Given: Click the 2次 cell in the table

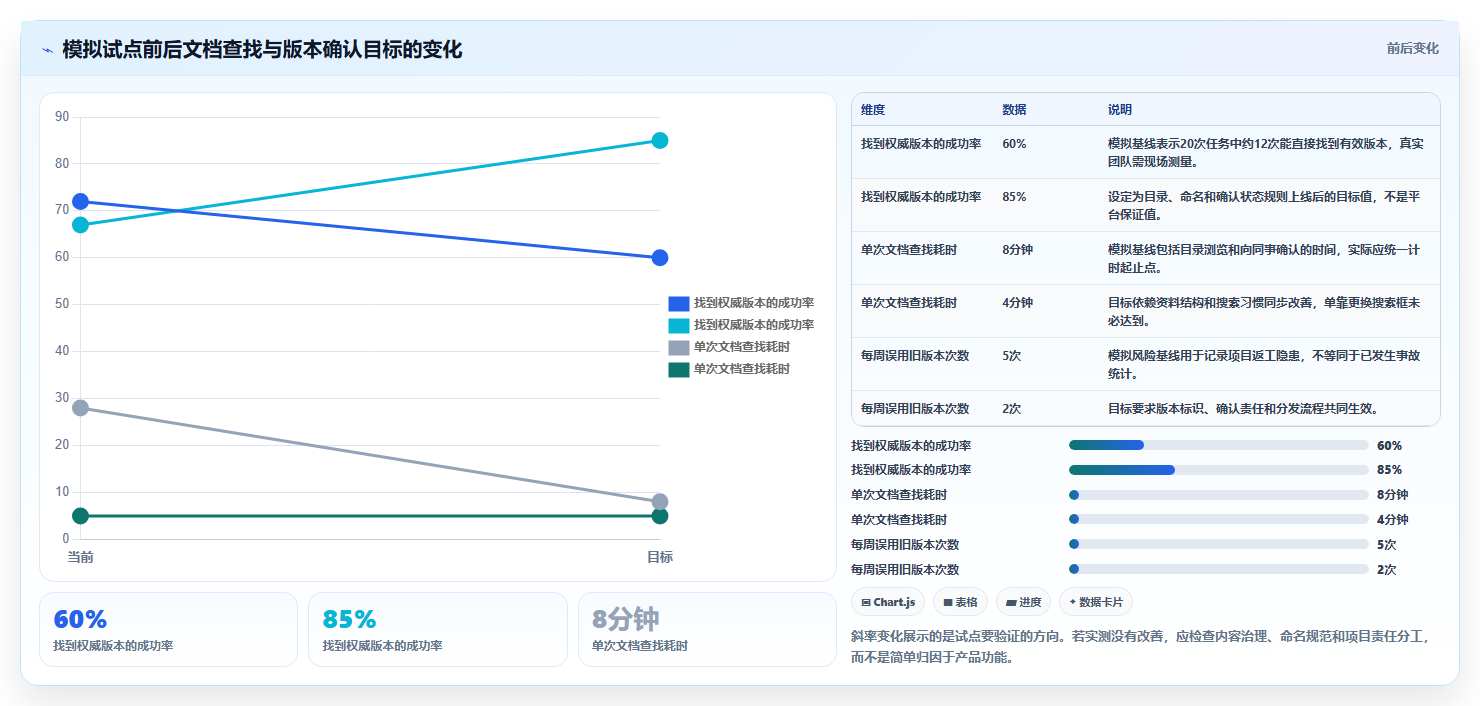Looking at the screenshot, I should click(1012, 409).
